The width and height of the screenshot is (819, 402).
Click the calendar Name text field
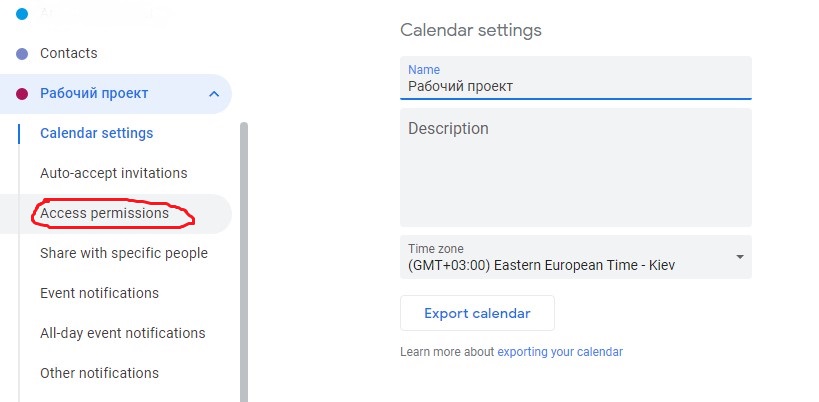(x=575, y=86)
